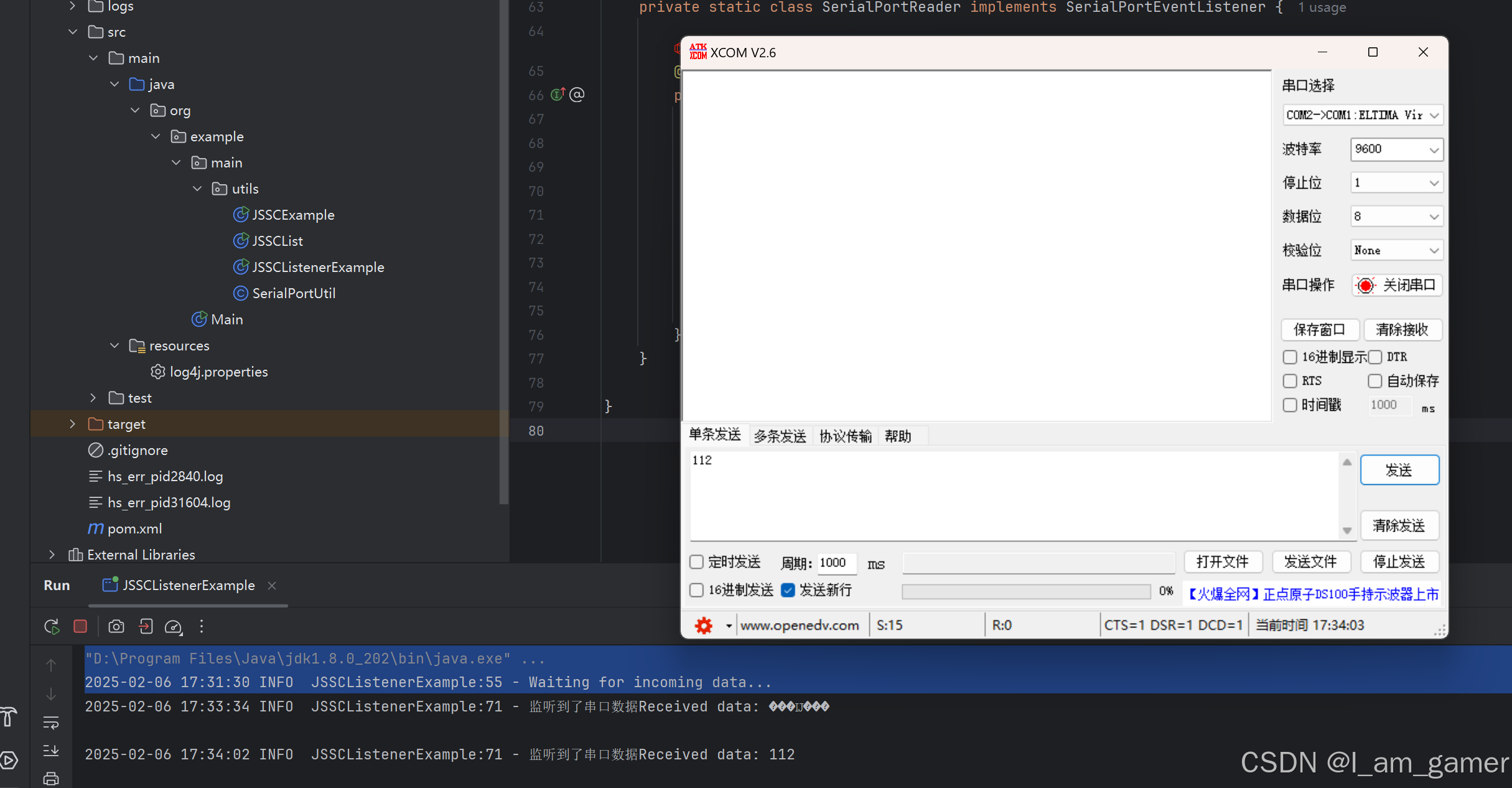Uncheck the 发送新行 checkbox

(x=788, y=590)
